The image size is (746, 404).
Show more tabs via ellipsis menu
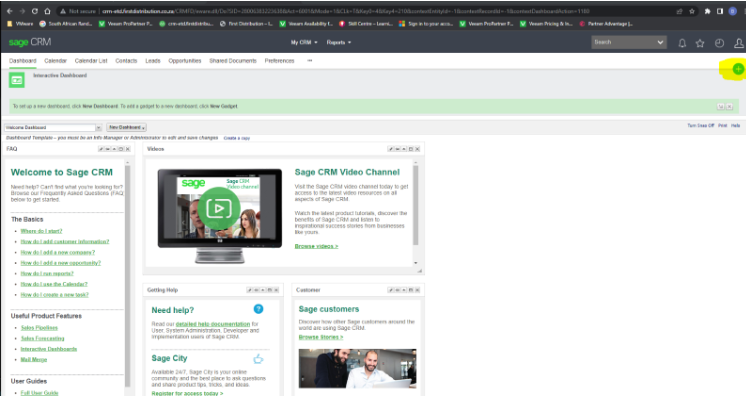(310, 60)
